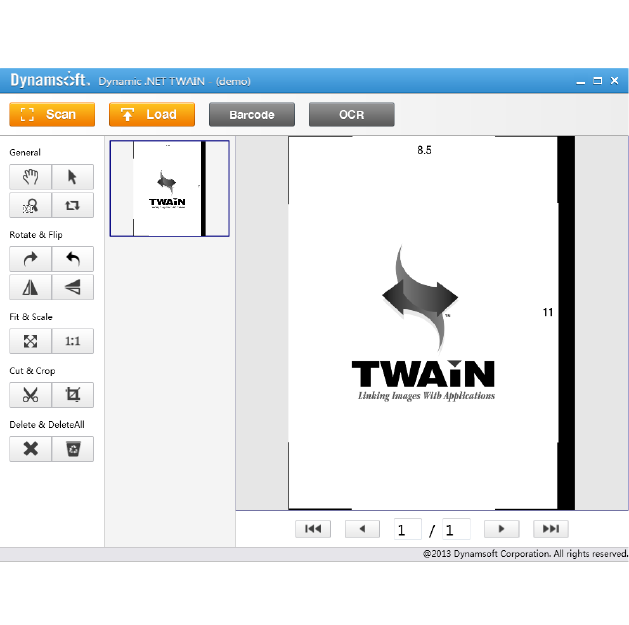The image size is (629, 625).
Task: Go to the previous page
Action: pyautogui.click(x=362, y=529)
